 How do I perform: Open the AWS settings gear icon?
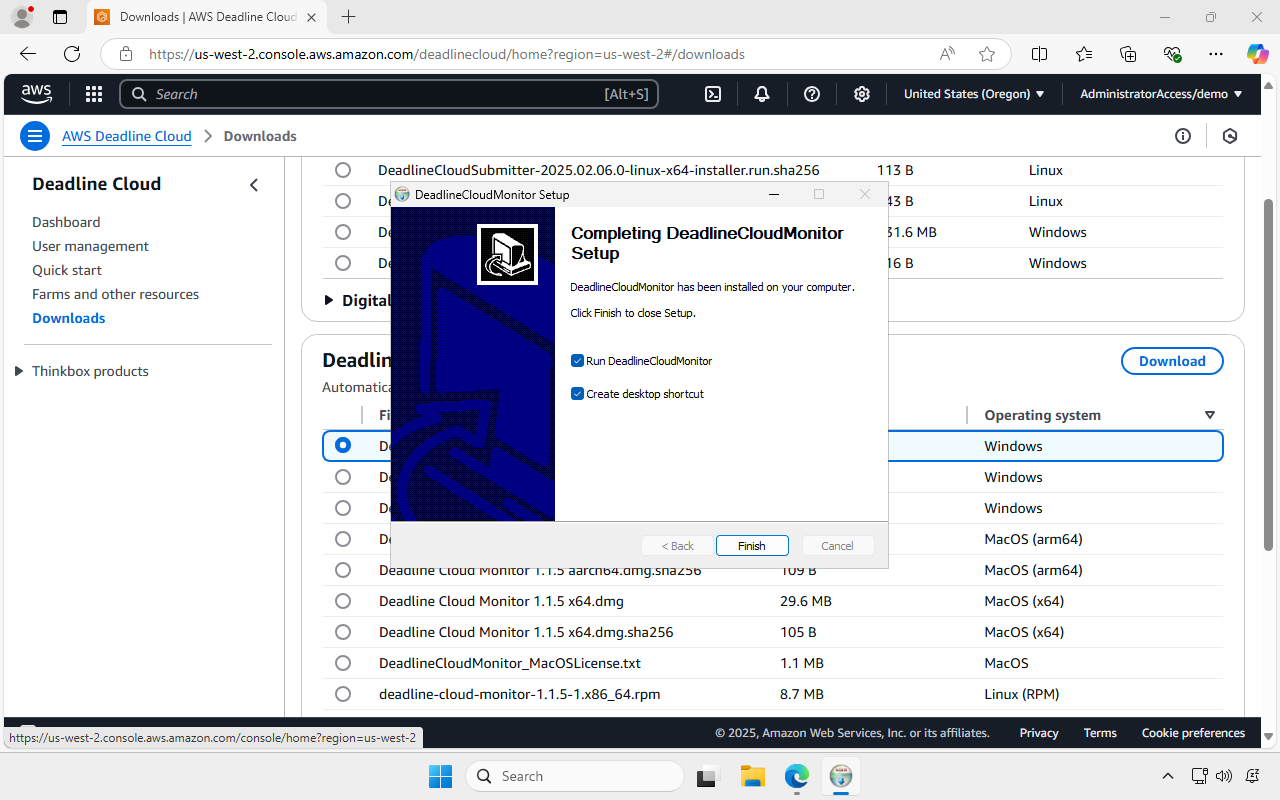point(861,93)
